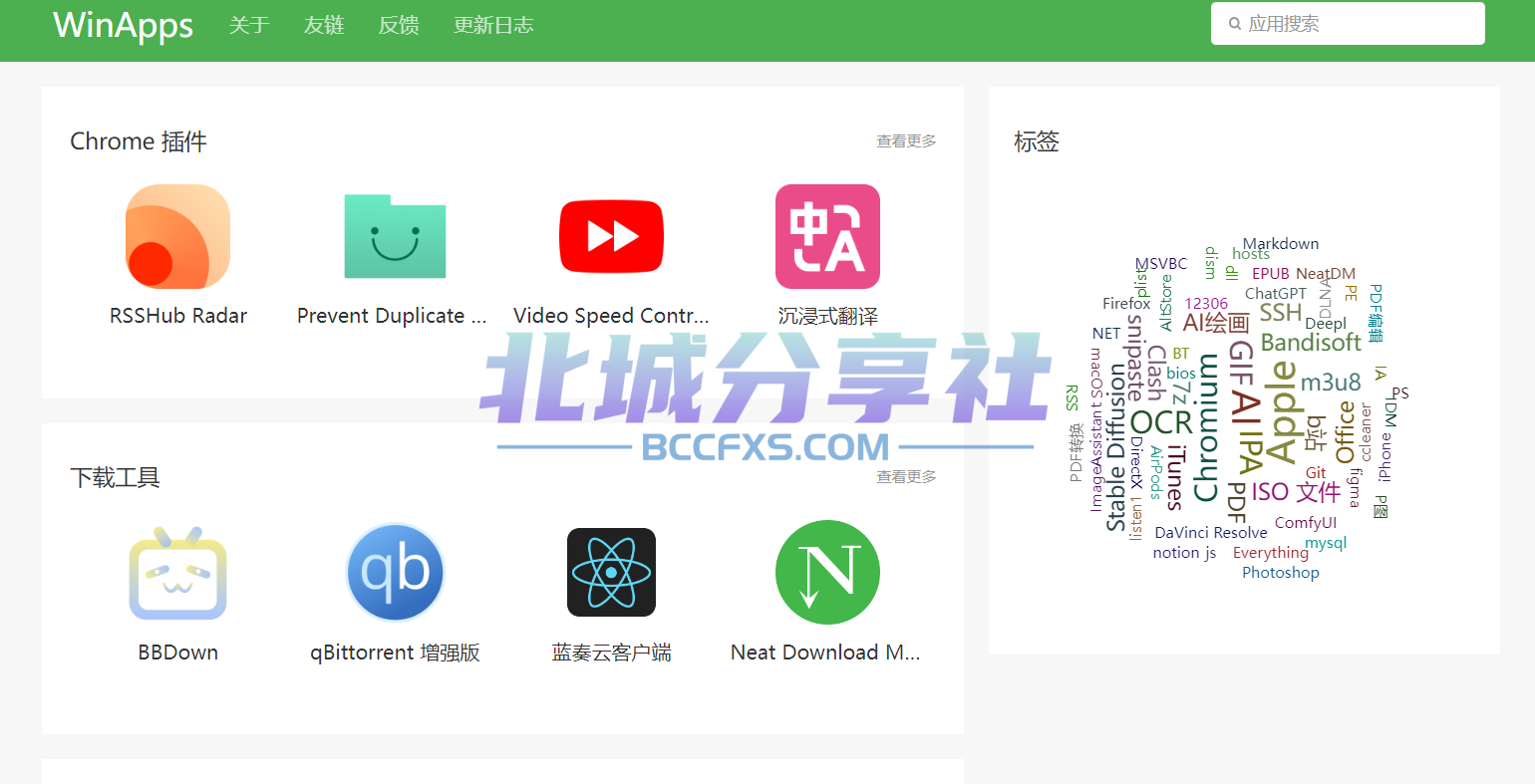Click the qBittorrent 增强版 icon
Viewport: 1535px width, 784px height.
coord(395,573)
